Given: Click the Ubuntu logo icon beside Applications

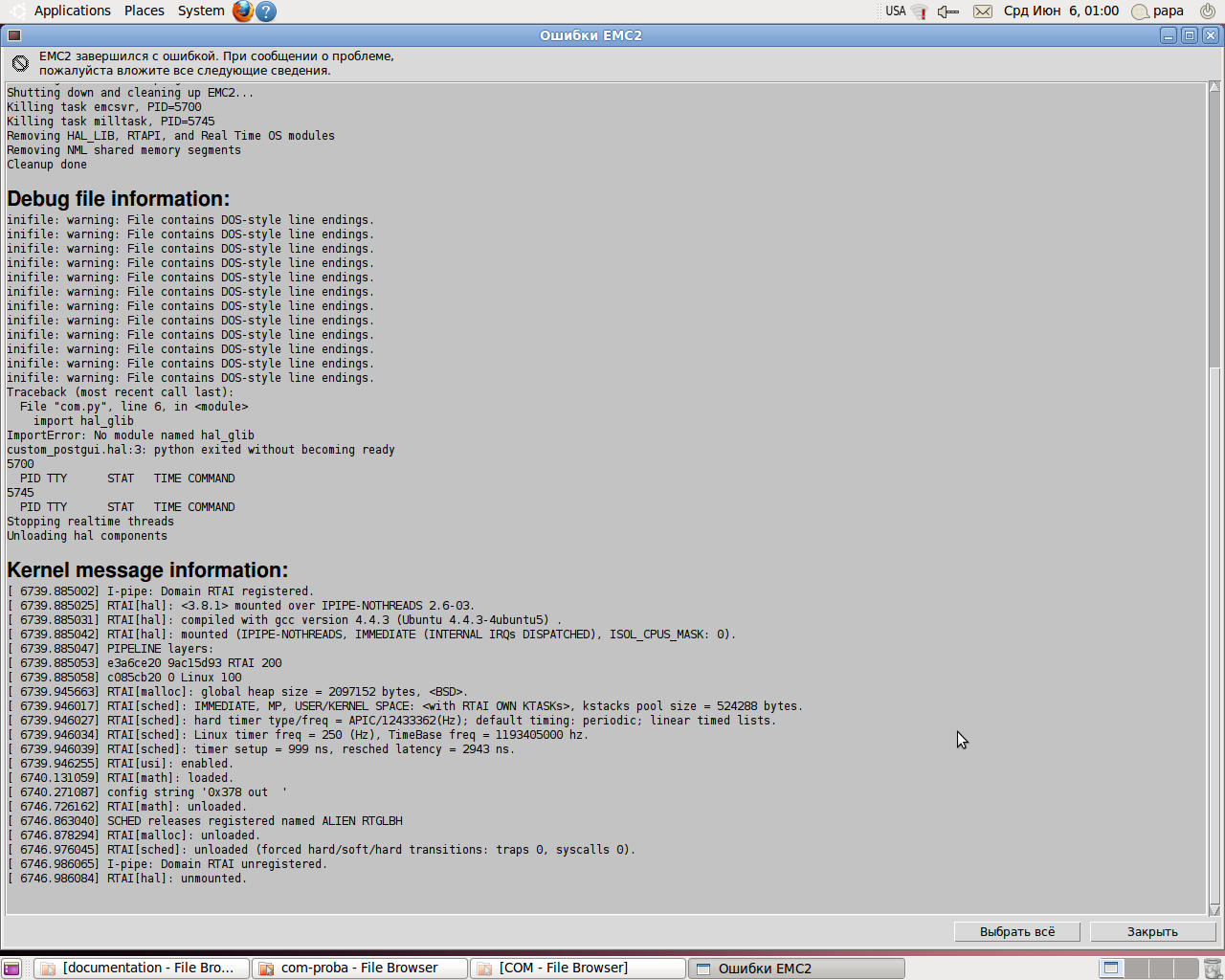Looking at the screenshot, I should pos(18,11).
